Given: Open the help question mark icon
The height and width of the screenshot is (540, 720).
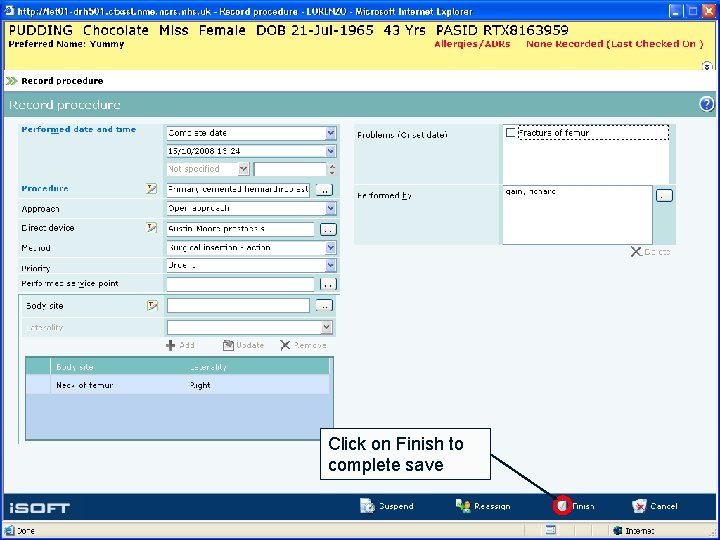Looking at the screenshot, I should pyautogui.click(x=707, y=104).
